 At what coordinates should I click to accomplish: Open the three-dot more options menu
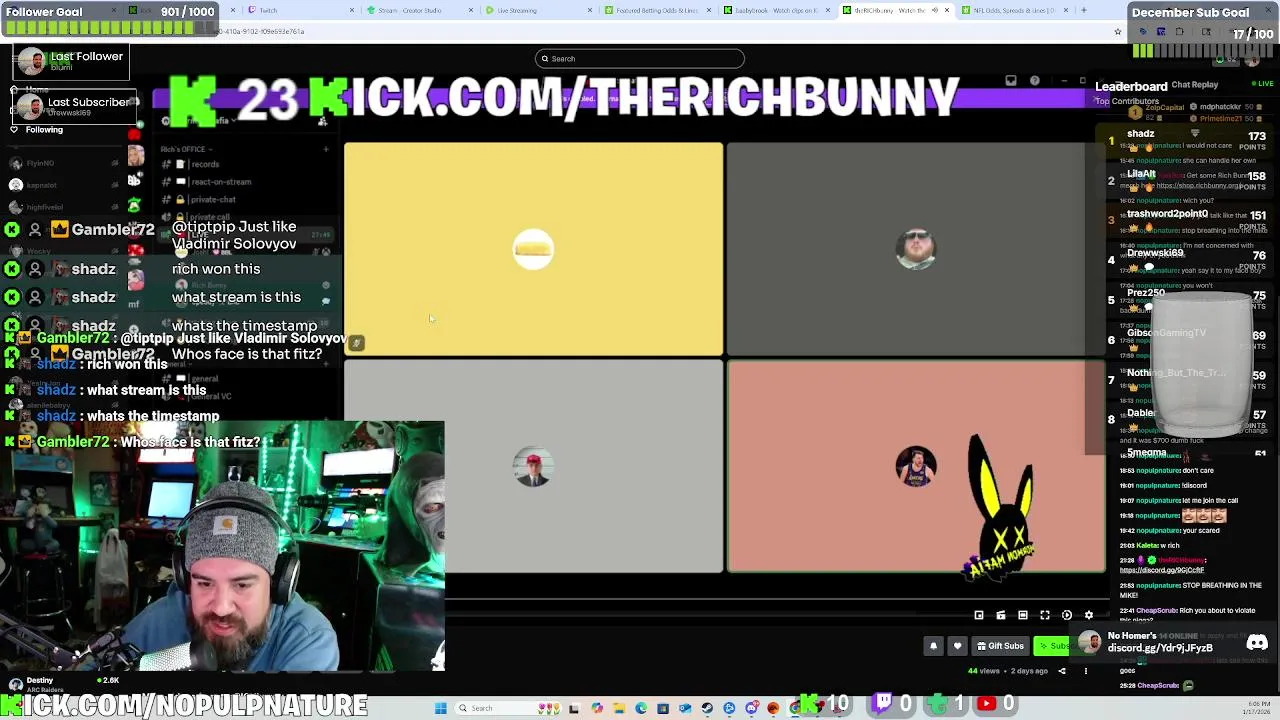[1085, 671]
